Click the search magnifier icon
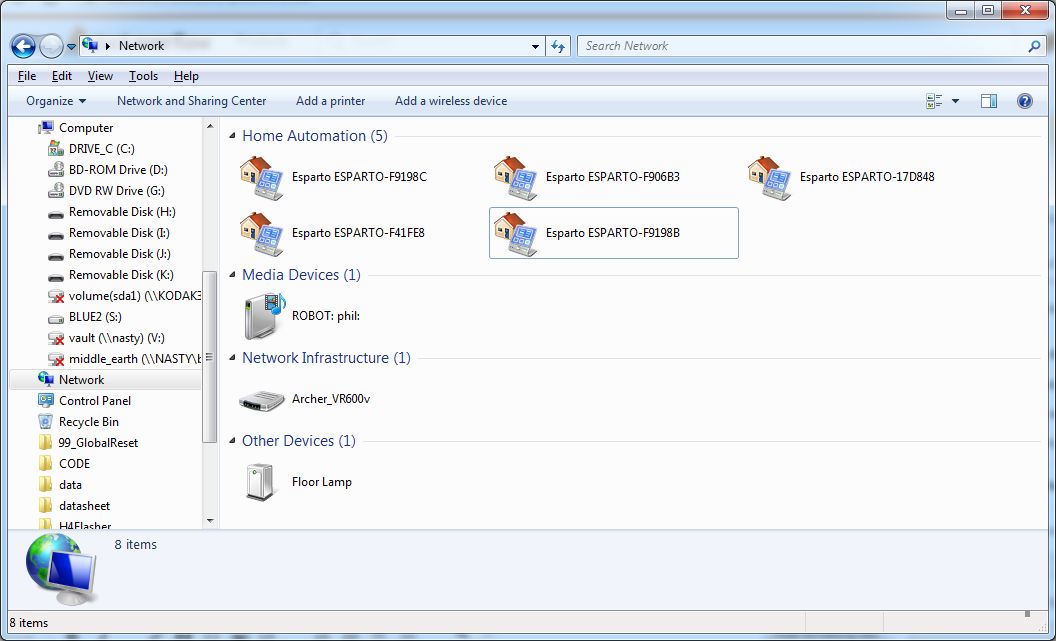Screen dimensions: 1056x641 [x=1034, y=46]
